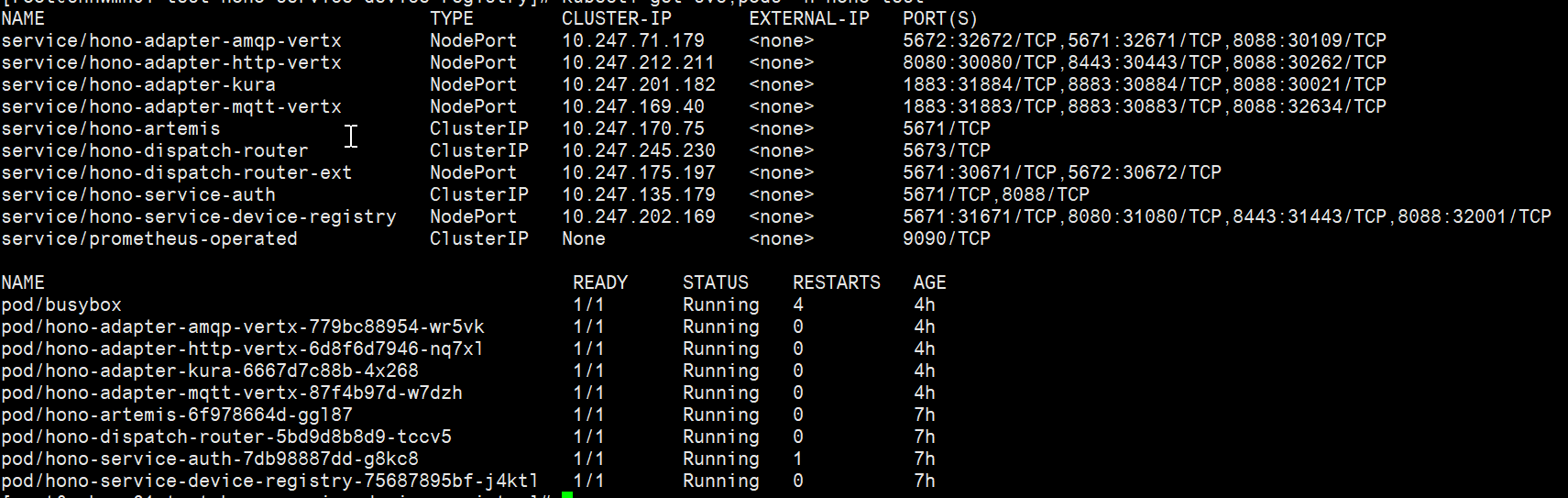Click service/hono-service-device-registry name
Screen dimensions: 1568x498
click(199, 217)
